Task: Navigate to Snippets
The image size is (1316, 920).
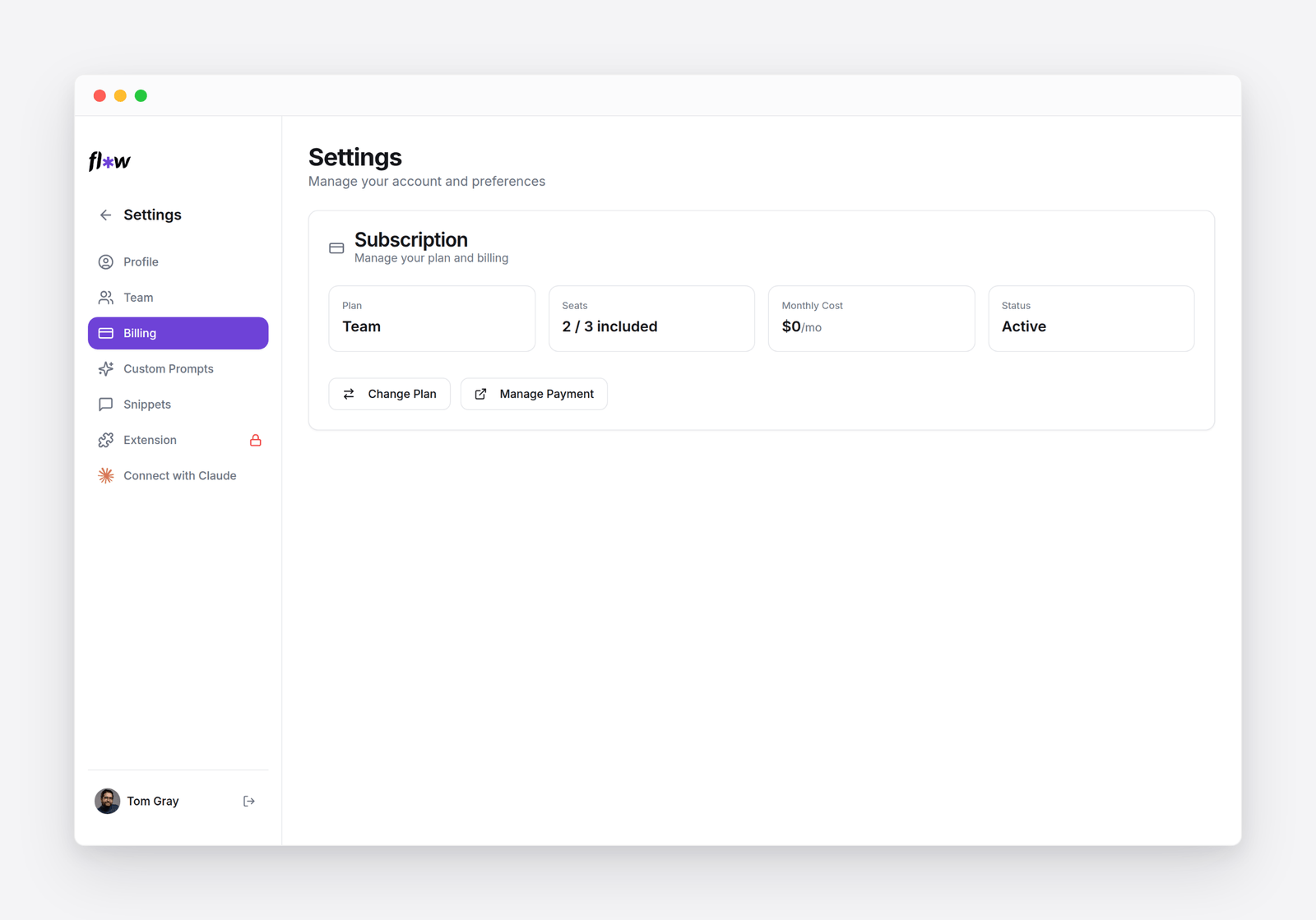Action: pyautogui.click(x=178, y=405)
